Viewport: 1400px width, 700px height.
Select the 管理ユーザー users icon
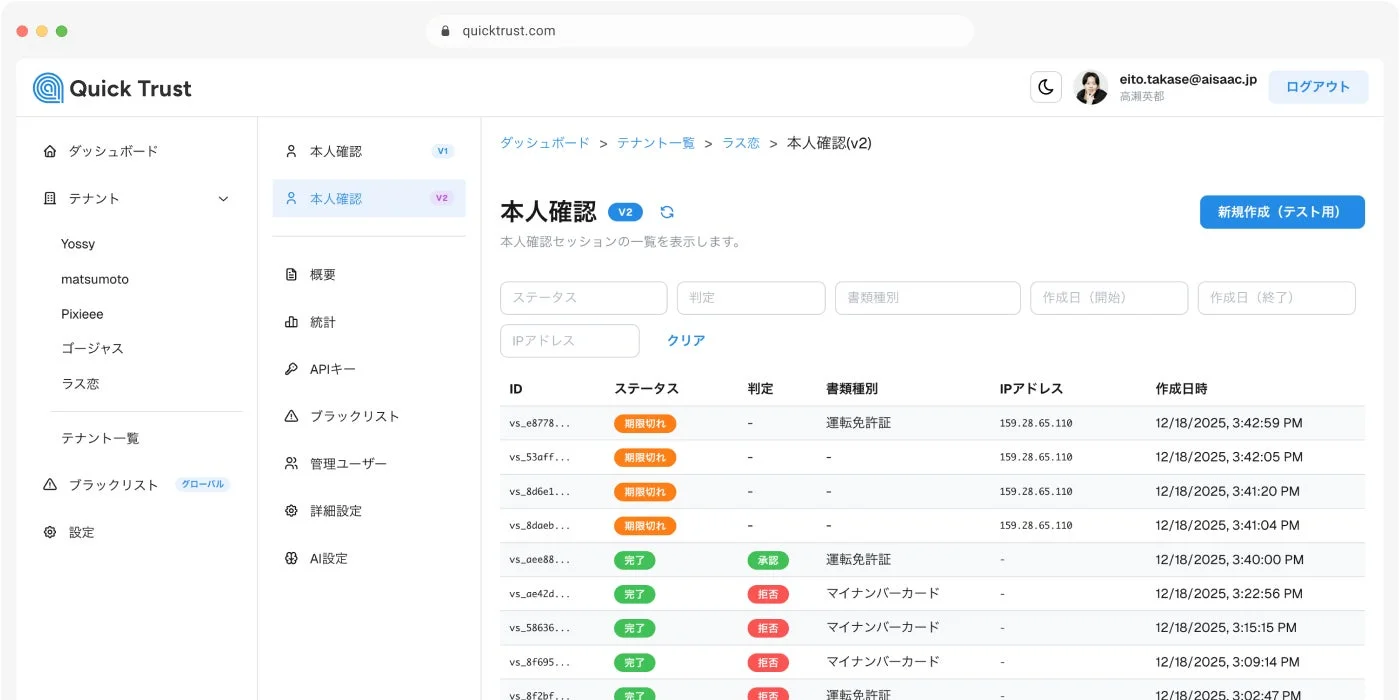(x=290, y=462)
